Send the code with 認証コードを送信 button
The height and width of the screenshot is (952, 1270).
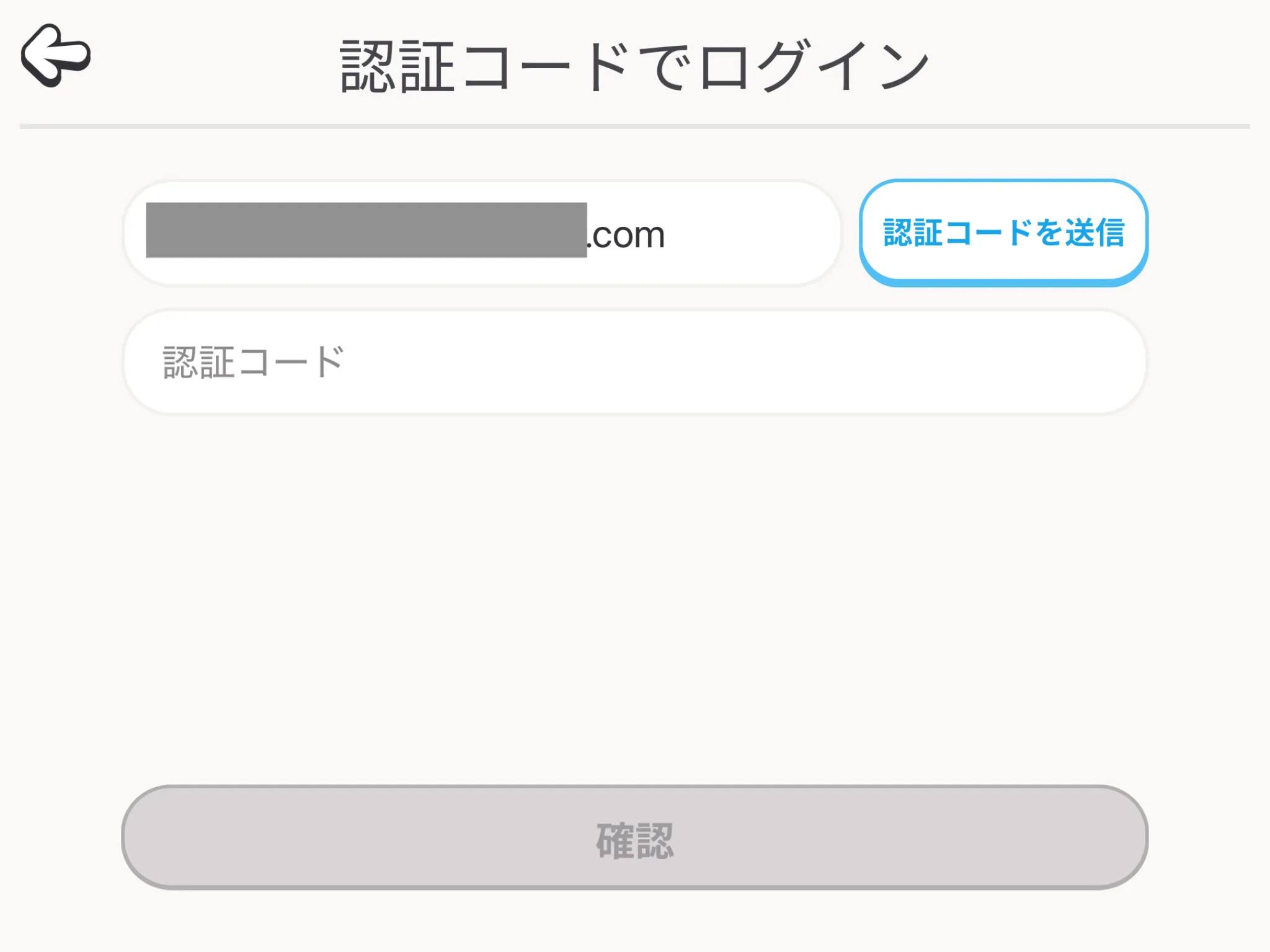(1003, 232)
